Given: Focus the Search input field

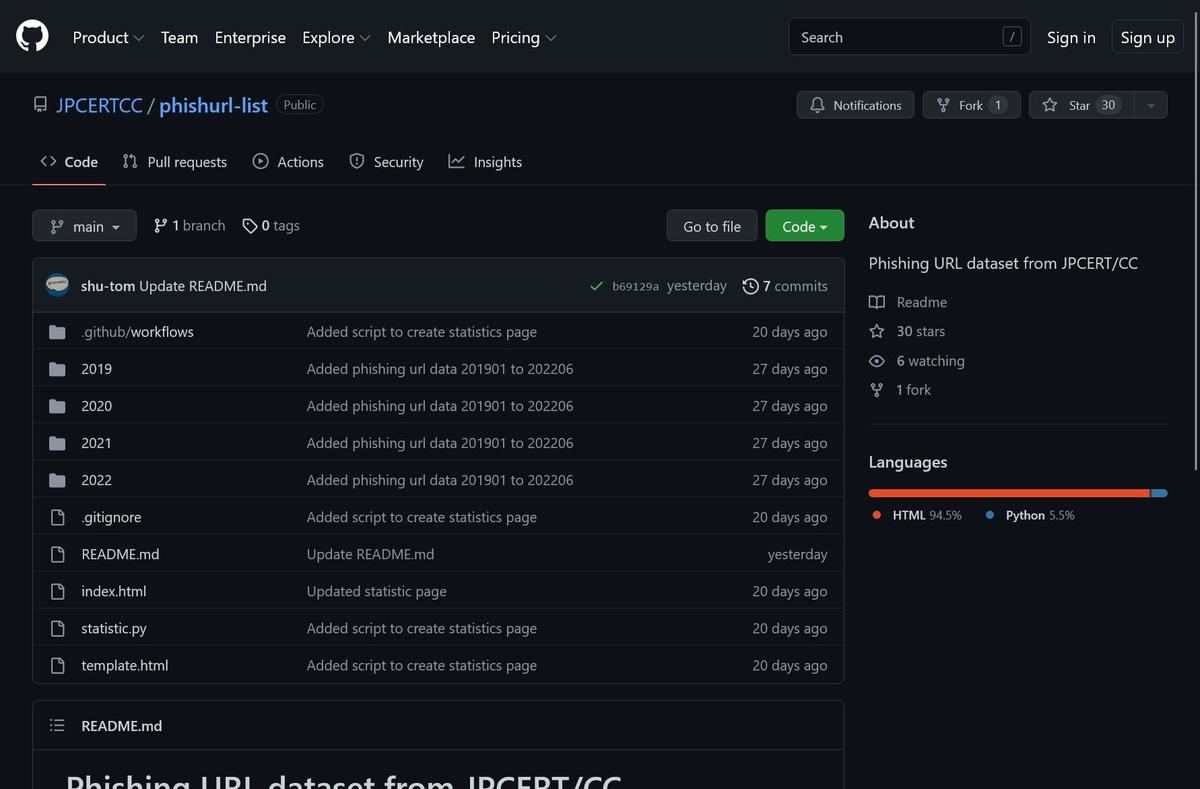Looking at the screenshot, I should [x=909, y=37].
